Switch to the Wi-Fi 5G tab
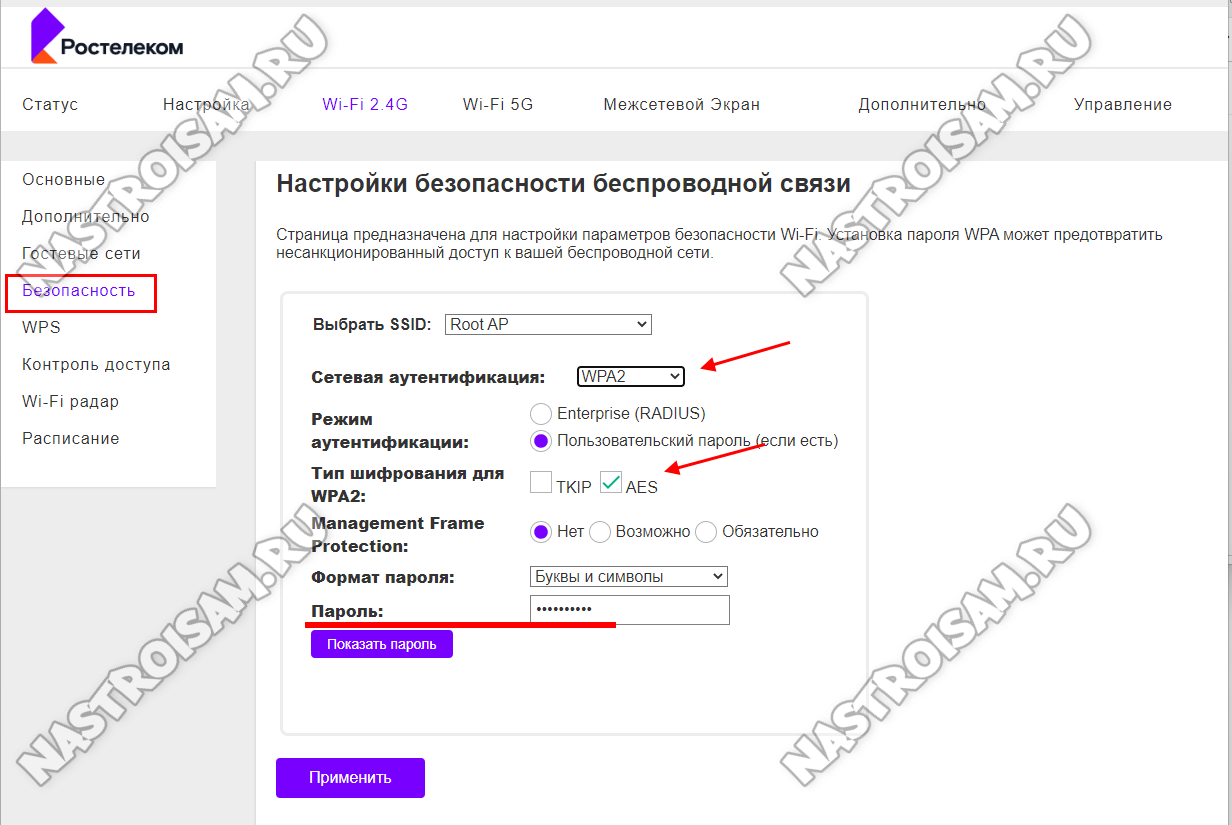Screen dimensions: 1232x825 498,104
